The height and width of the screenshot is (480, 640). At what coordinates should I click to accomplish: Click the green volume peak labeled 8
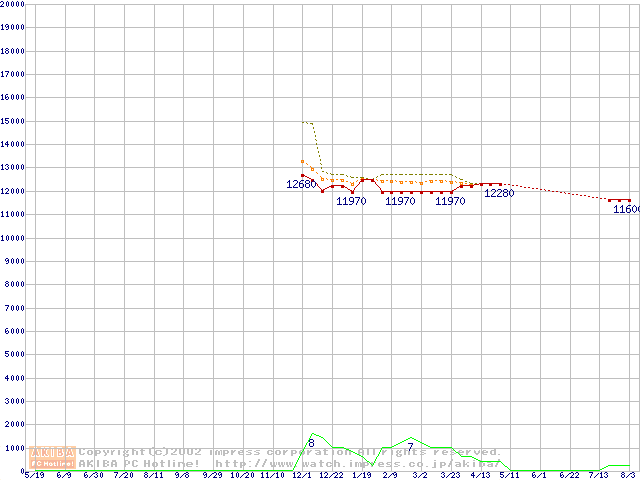[312, 434]
